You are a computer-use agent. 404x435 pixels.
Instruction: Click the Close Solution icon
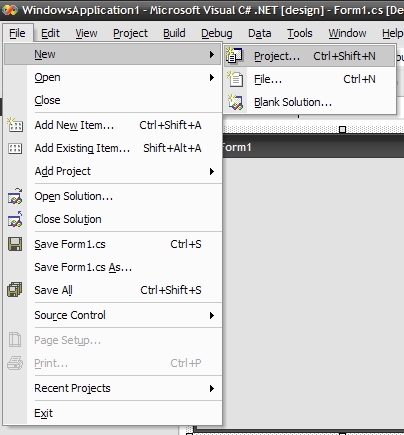pyautogui.click(x=15, y=219)
